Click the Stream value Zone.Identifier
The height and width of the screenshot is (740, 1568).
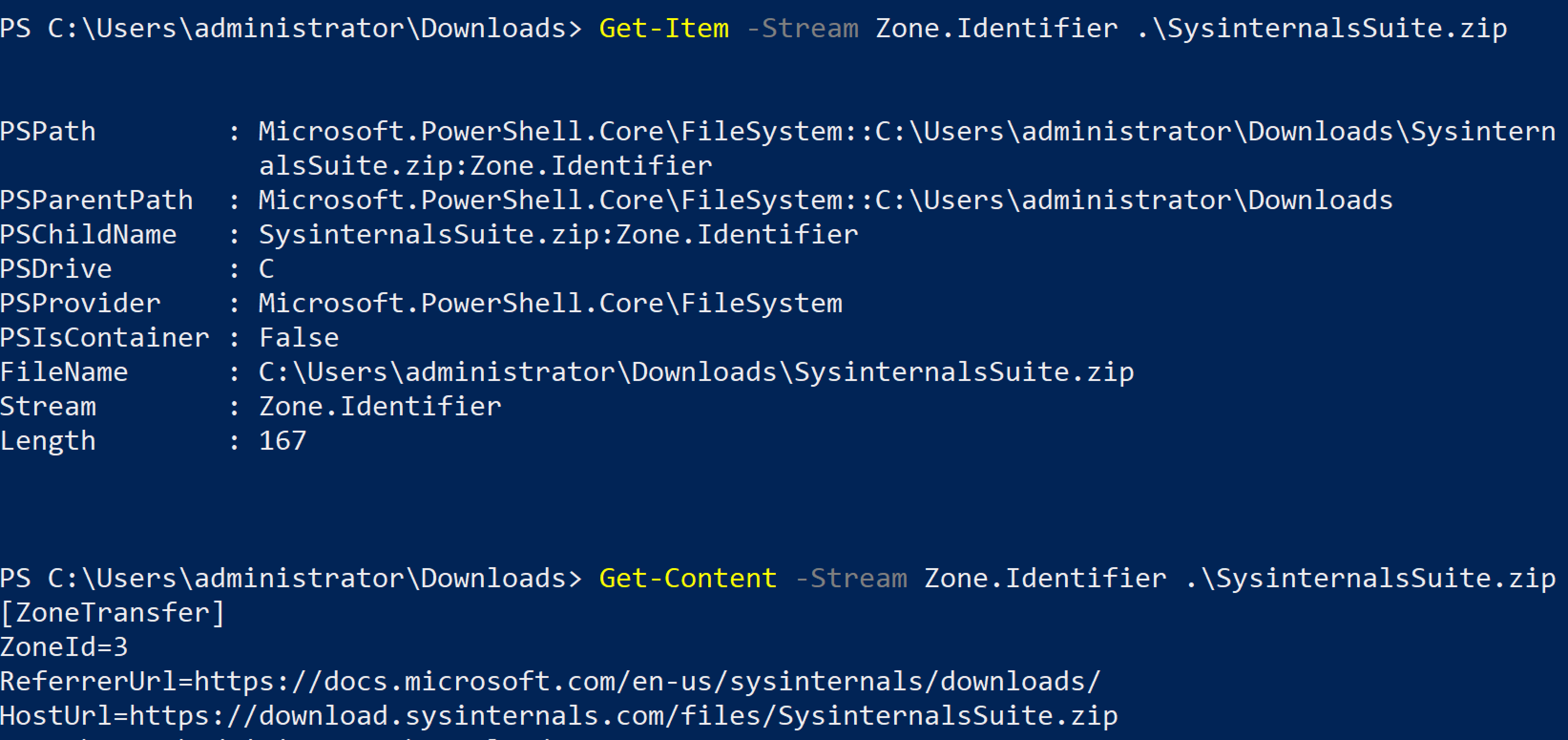coord(380,406)
